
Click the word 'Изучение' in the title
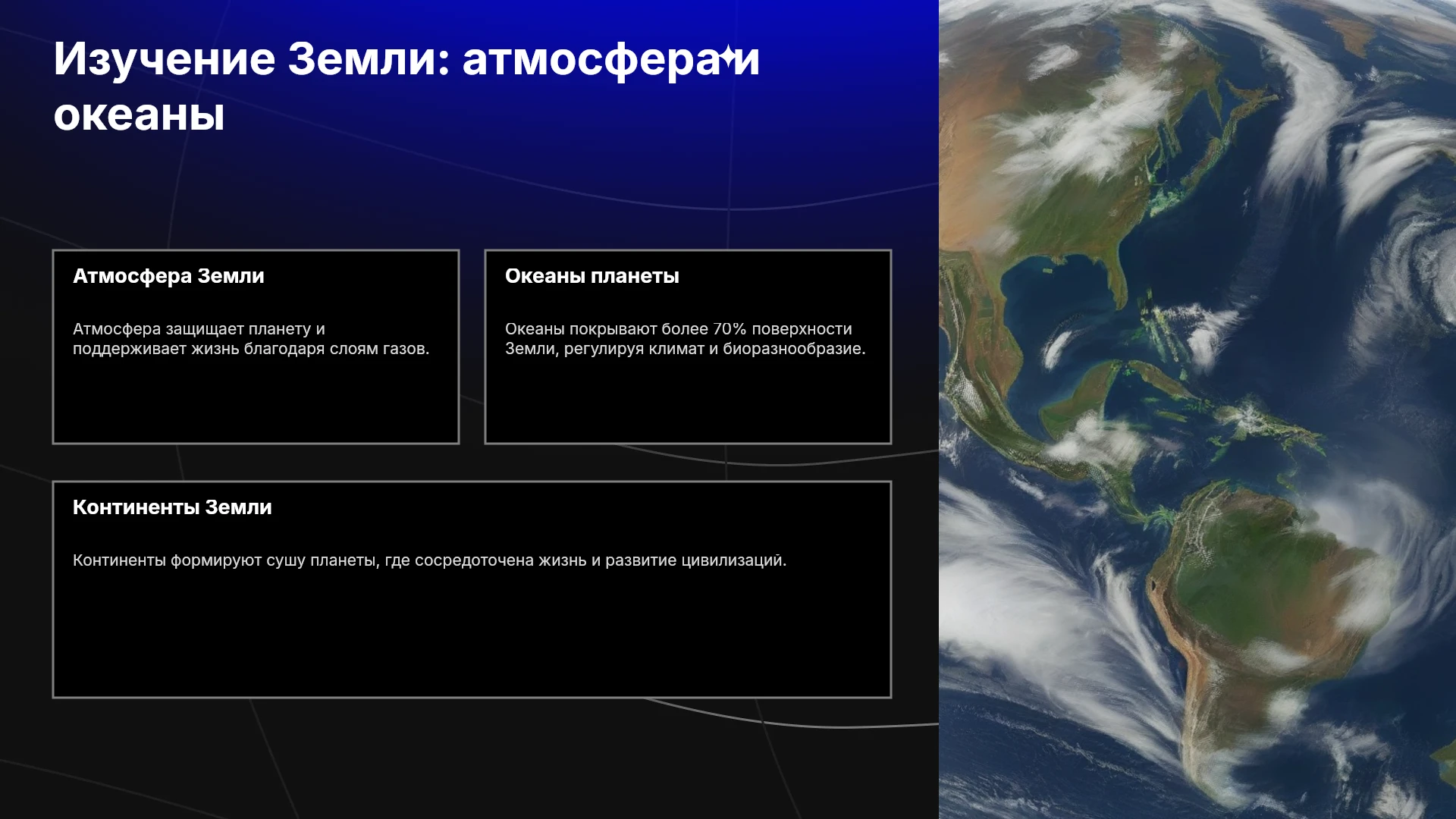165,59
